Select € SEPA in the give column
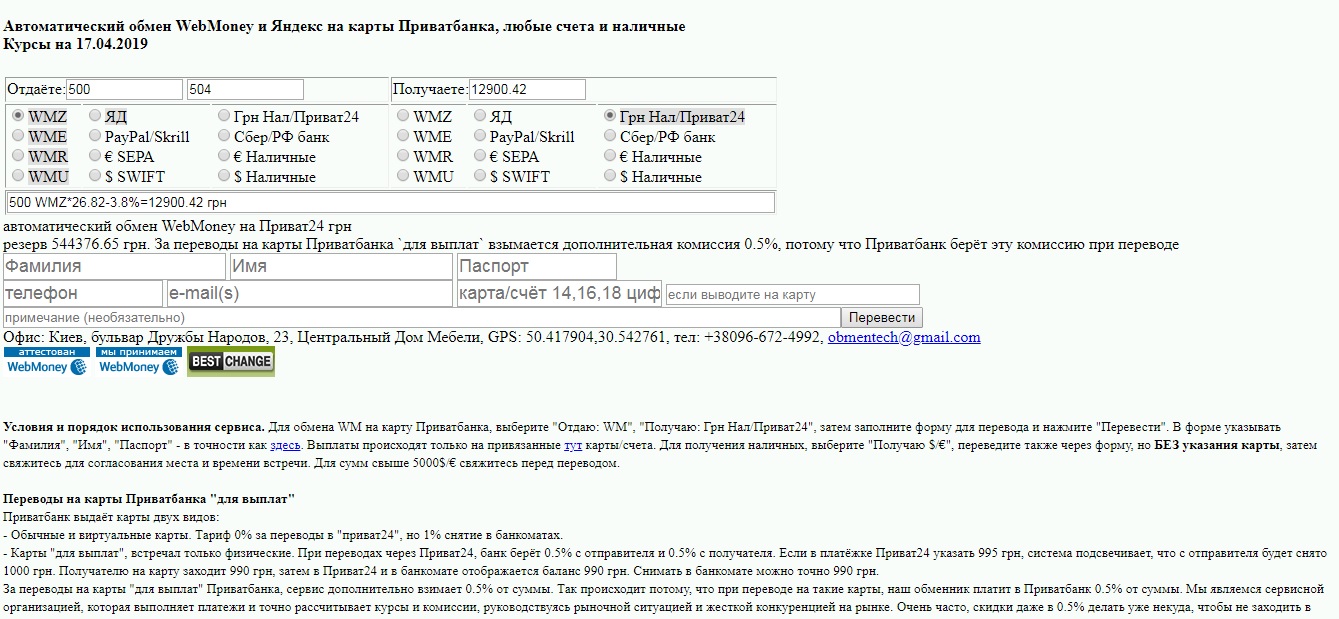1339x619 pixels. [x=95, y=156]
